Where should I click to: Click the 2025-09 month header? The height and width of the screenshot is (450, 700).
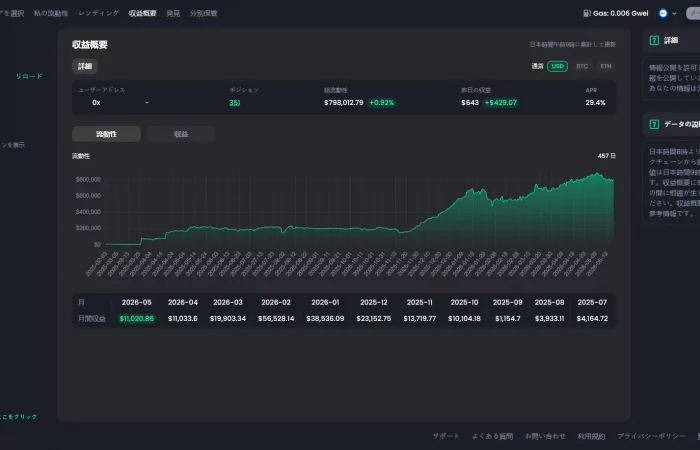pos(508,302)
